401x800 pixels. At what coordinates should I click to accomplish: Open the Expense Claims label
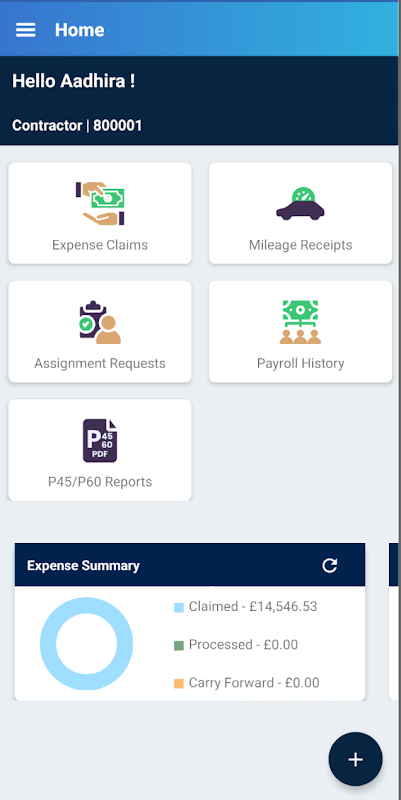point(100,245)
